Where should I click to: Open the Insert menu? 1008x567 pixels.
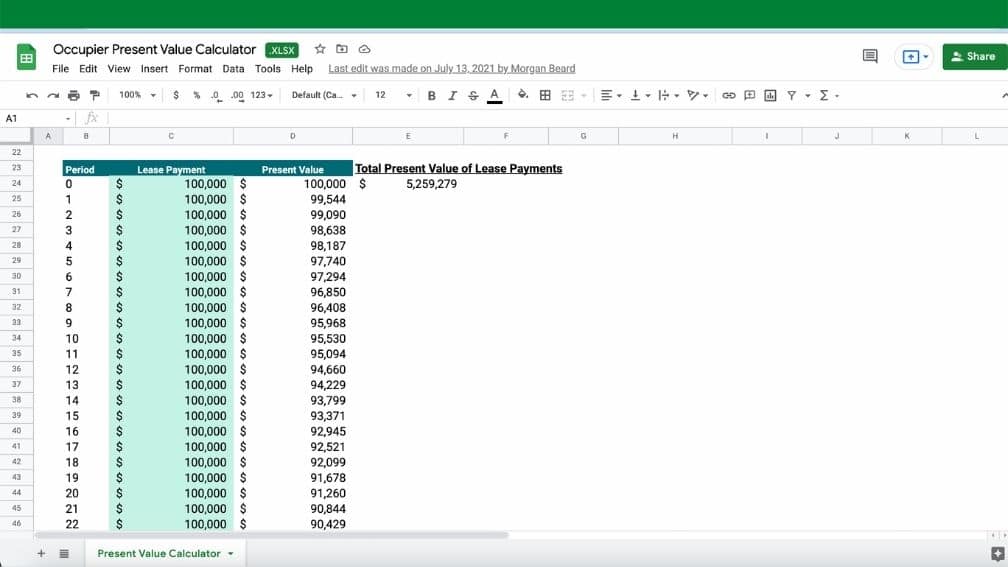click(154, 69)
